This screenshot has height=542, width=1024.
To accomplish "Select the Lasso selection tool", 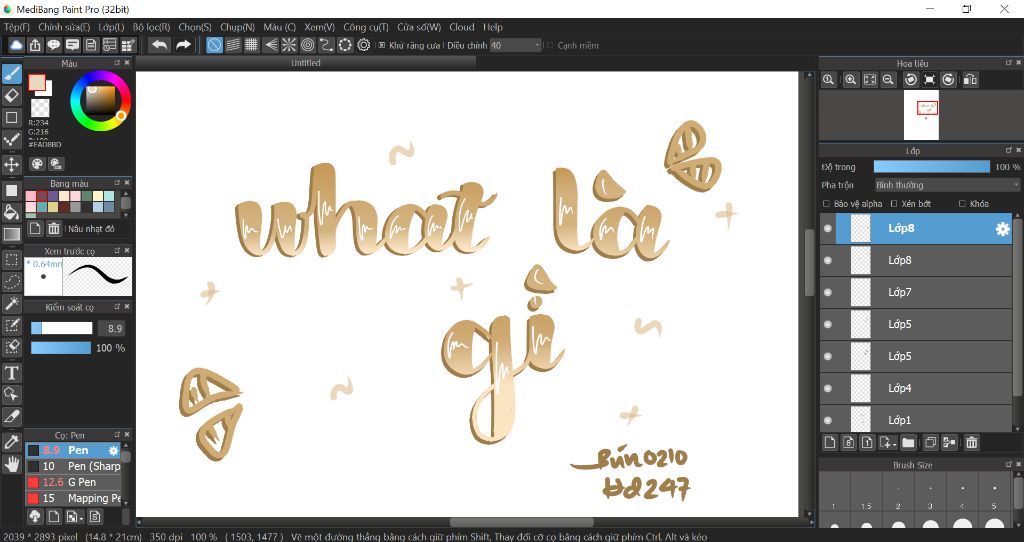I will 12,281.
